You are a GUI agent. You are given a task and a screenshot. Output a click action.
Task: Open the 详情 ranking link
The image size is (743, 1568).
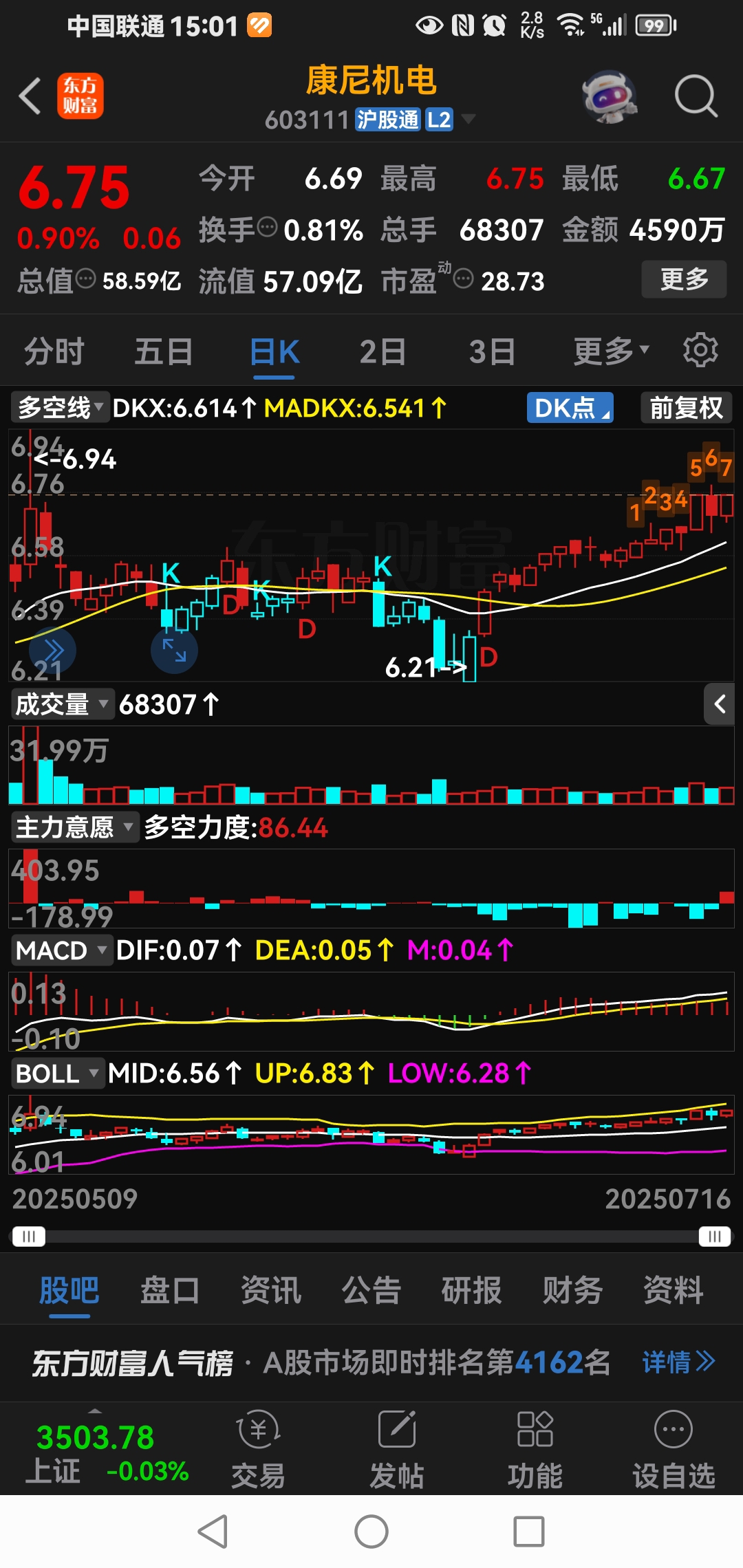click(x=678, y=1362)
